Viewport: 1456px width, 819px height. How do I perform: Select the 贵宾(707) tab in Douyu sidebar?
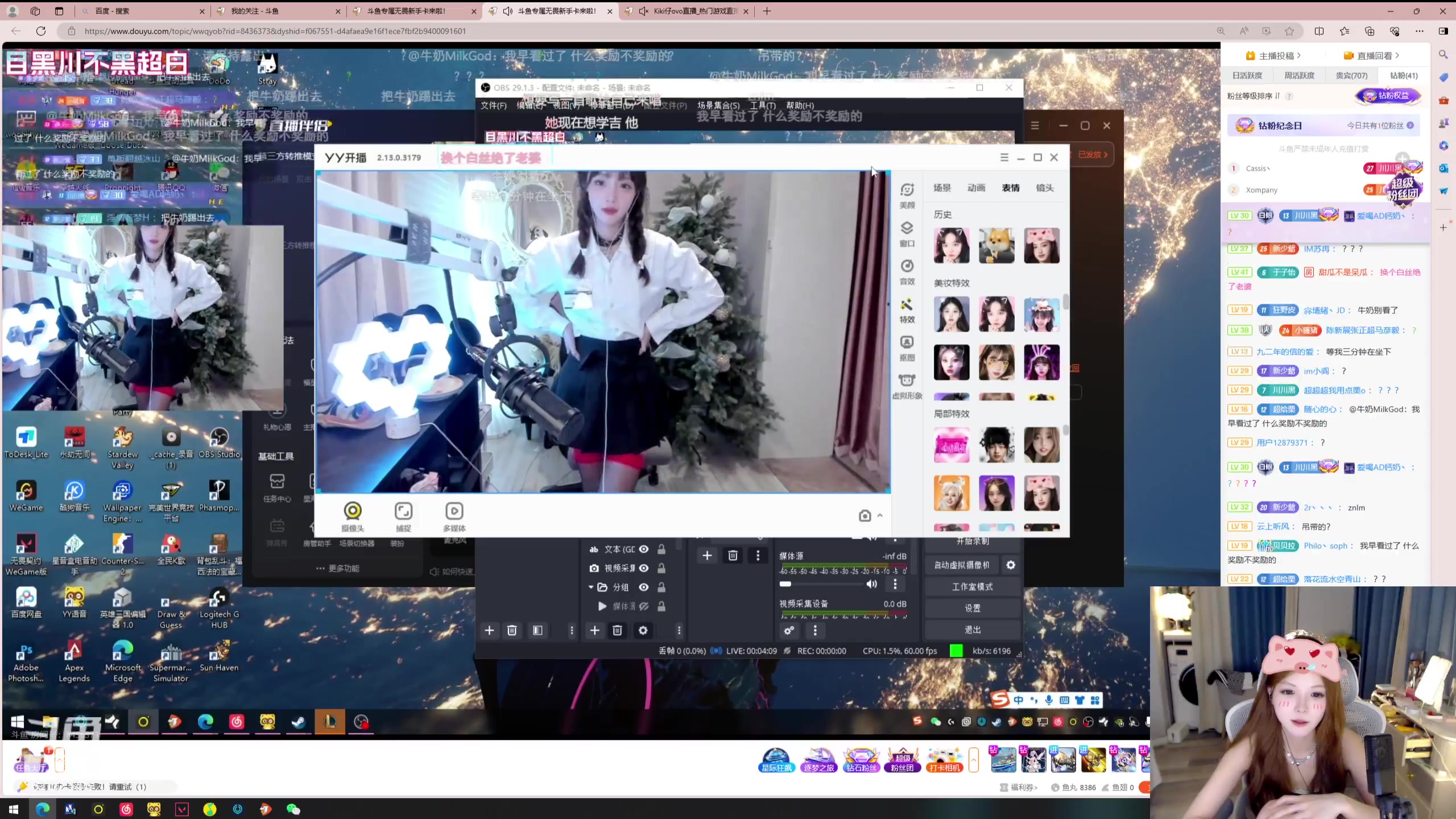pyautogui.click(x=1351, y=75)
